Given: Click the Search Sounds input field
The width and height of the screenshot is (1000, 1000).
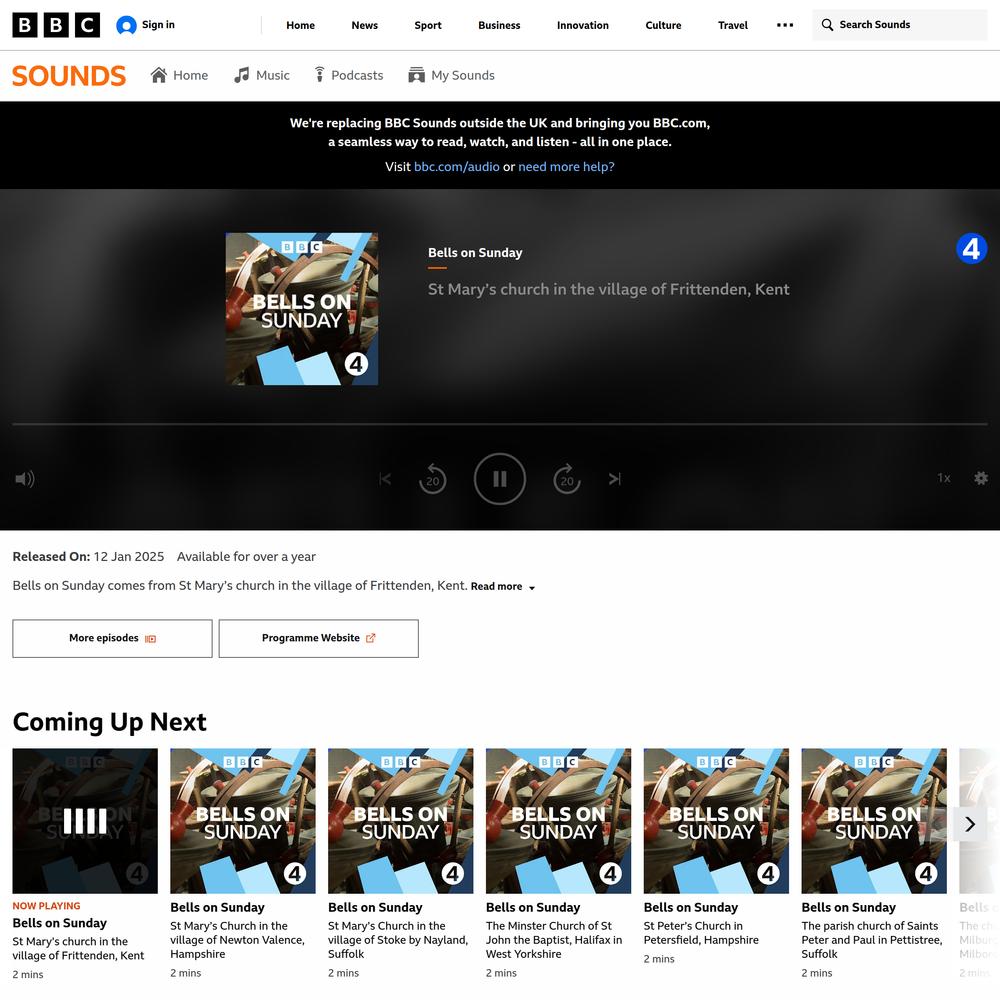Looking at the screenshot, I should (x=899, y=25).
